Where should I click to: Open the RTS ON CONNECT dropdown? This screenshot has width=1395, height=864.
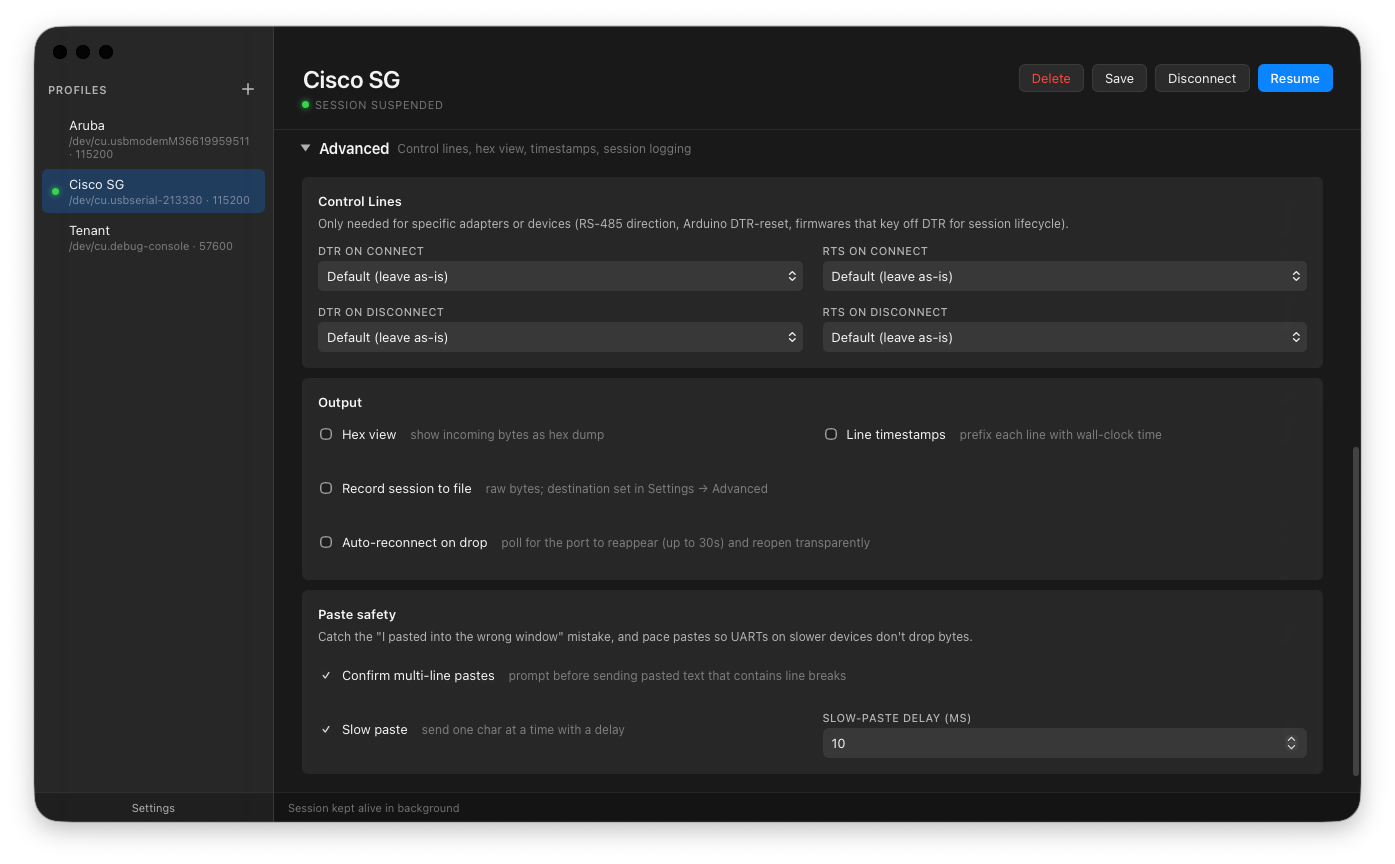pyautogui.click(x=1064, y=276)
